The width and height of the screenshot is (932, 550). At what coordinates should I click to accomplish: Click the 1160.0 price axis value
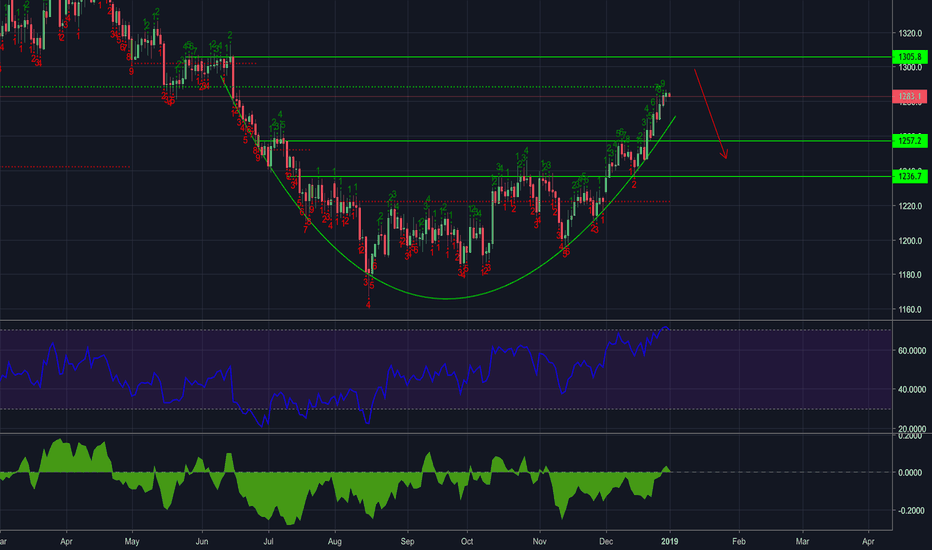click(x=910, y=309)
